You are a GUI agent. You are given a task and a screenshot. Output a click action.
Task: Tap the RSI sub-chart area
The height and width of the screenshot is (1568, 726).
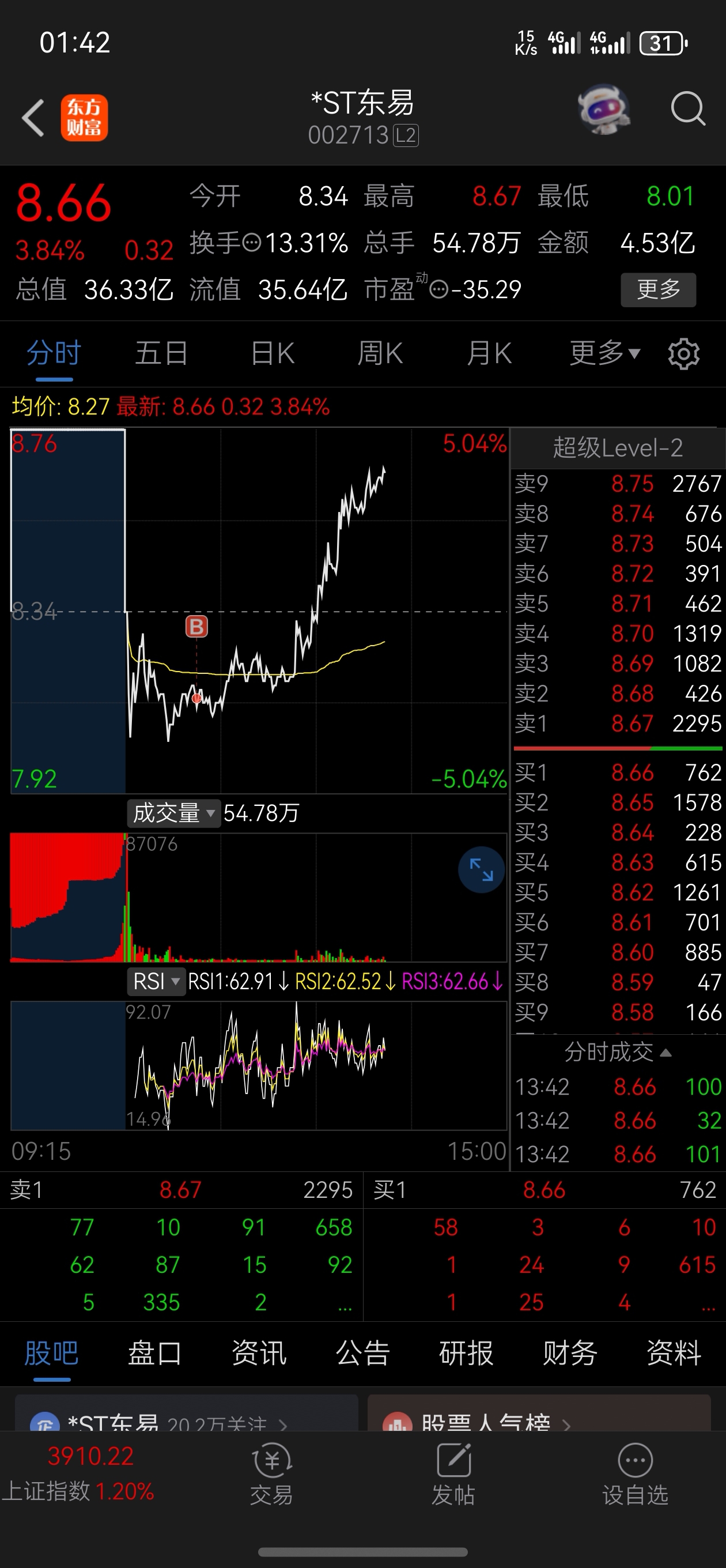coord(259,1065)
